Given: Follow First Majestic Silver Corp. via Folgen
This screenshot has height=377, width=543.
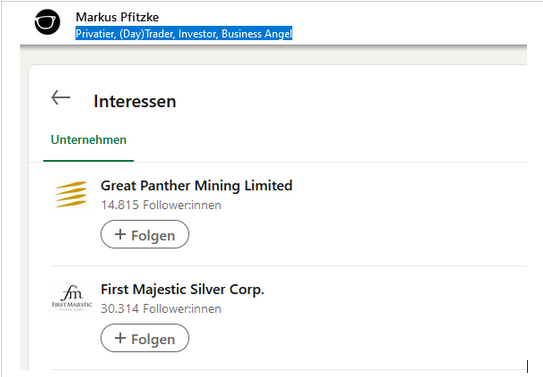Looking at the screenshot, I should [x=145, y=338].
